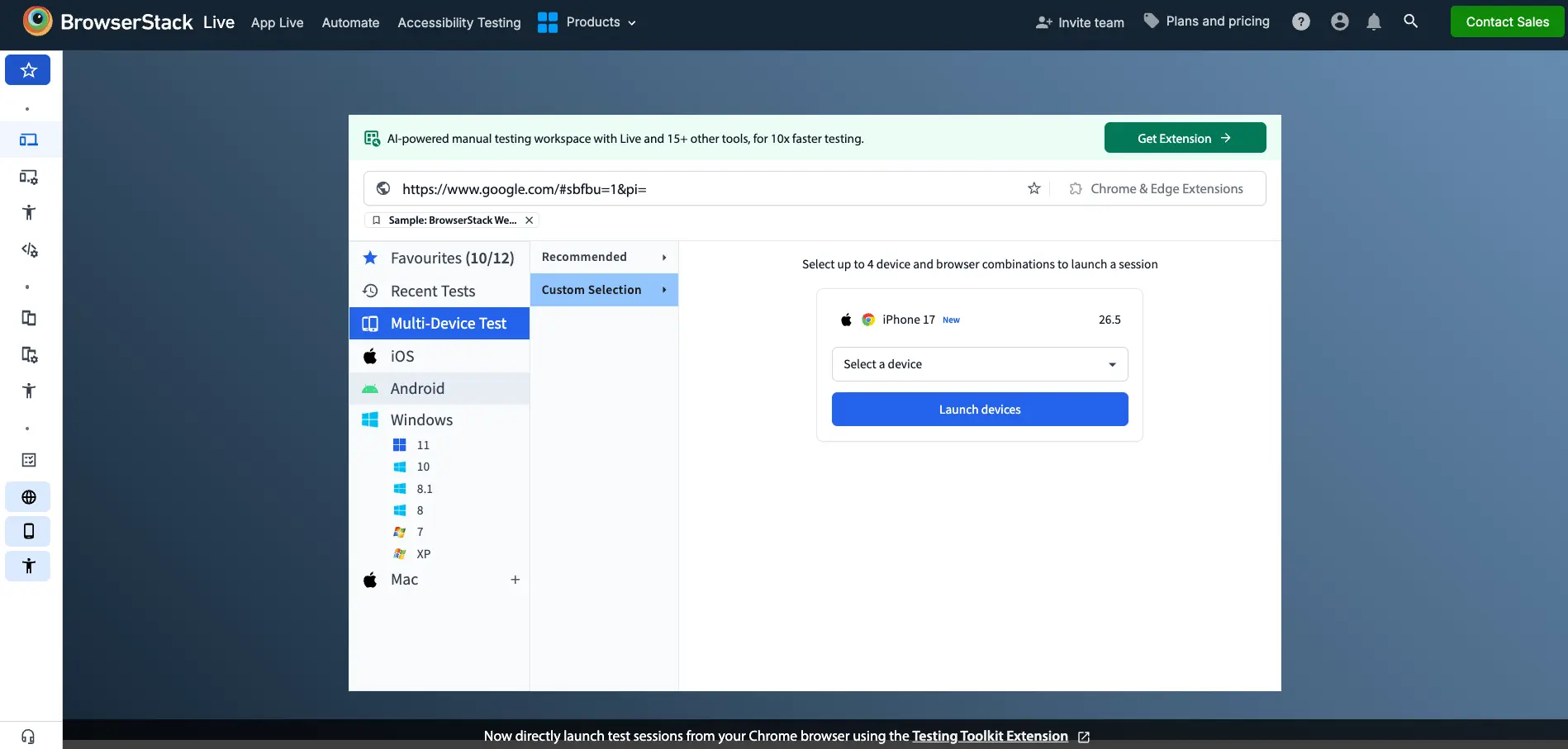1568x749 pixels.
Task: Focus the URL address field
Action: coord(706,189)
